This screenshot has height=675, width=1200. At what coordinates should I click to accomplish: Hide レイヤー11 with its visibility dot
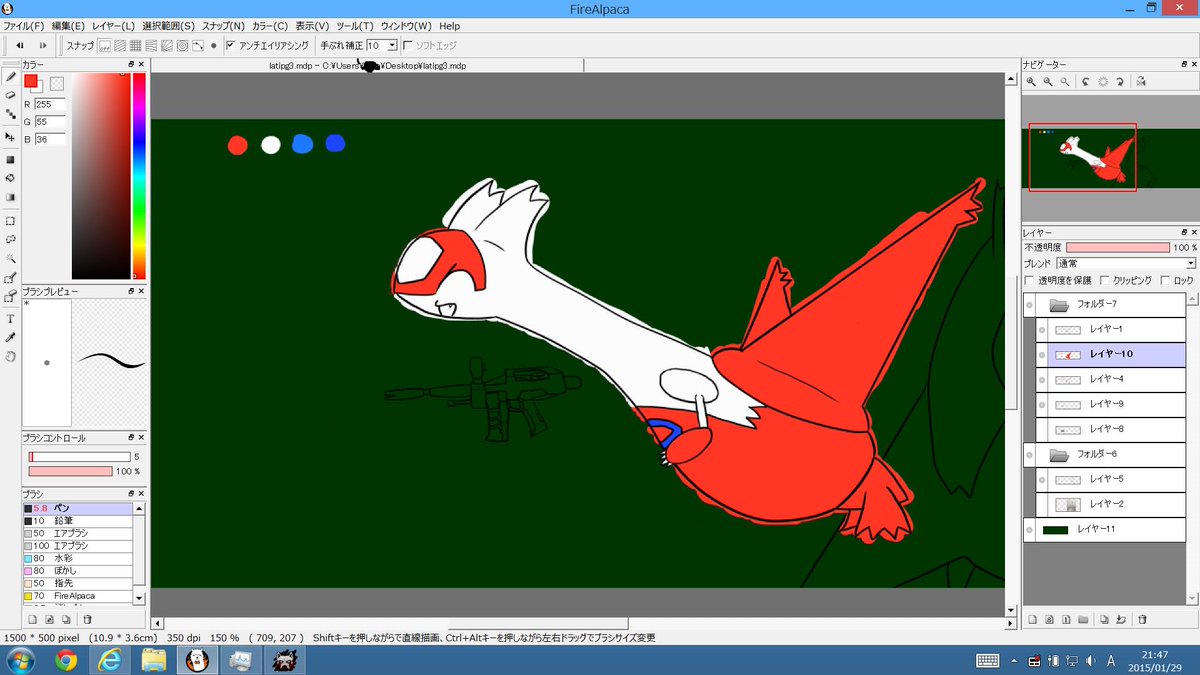pyautogui.click(x=1029, y=530)
